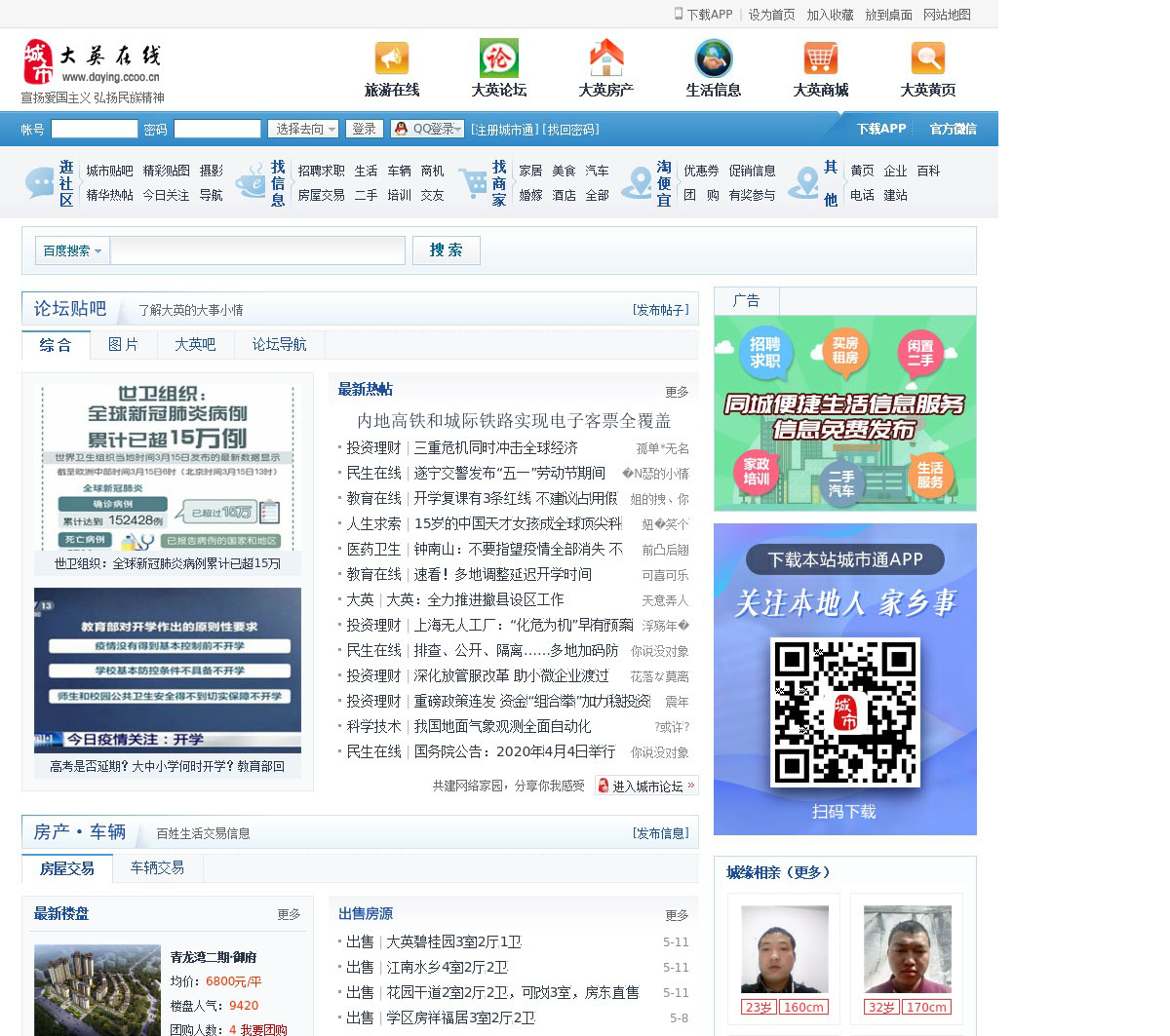Open 招聘求职 in 找信息 section
The image size is (1170, 1036).
[x=322, y=171]
